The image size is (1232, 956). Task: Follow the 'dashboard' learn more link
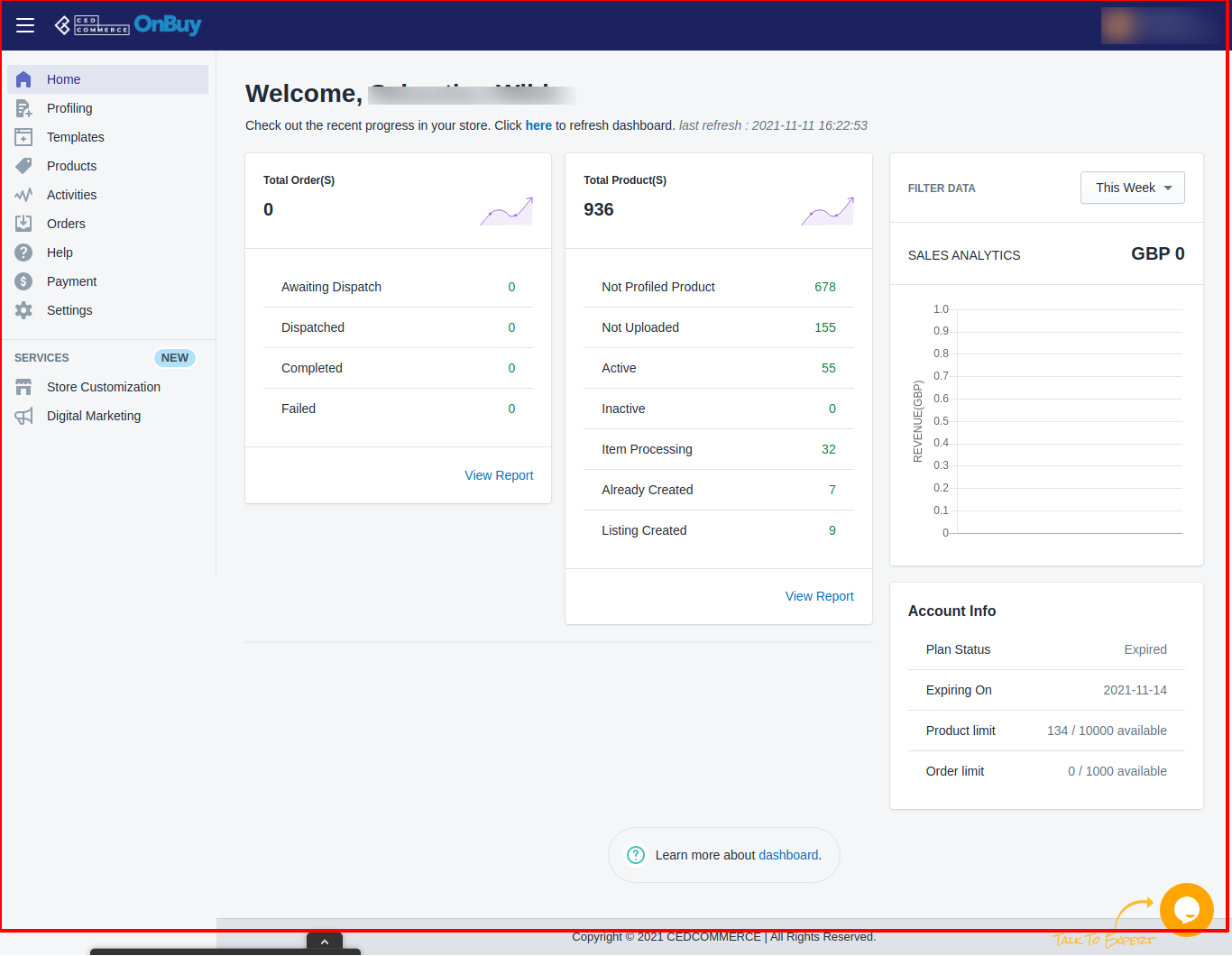coord(788,855)
